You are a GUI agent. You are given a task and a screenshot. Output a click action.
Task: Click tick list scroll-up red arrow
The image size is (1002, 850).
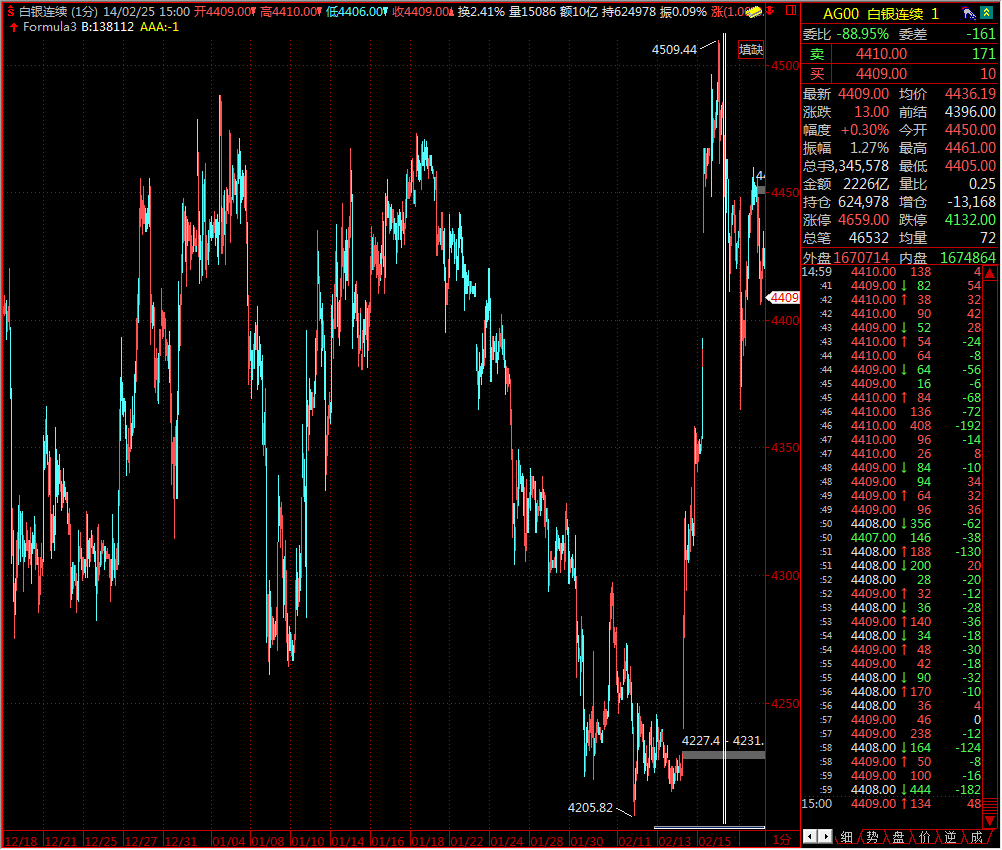click(990, 274)
